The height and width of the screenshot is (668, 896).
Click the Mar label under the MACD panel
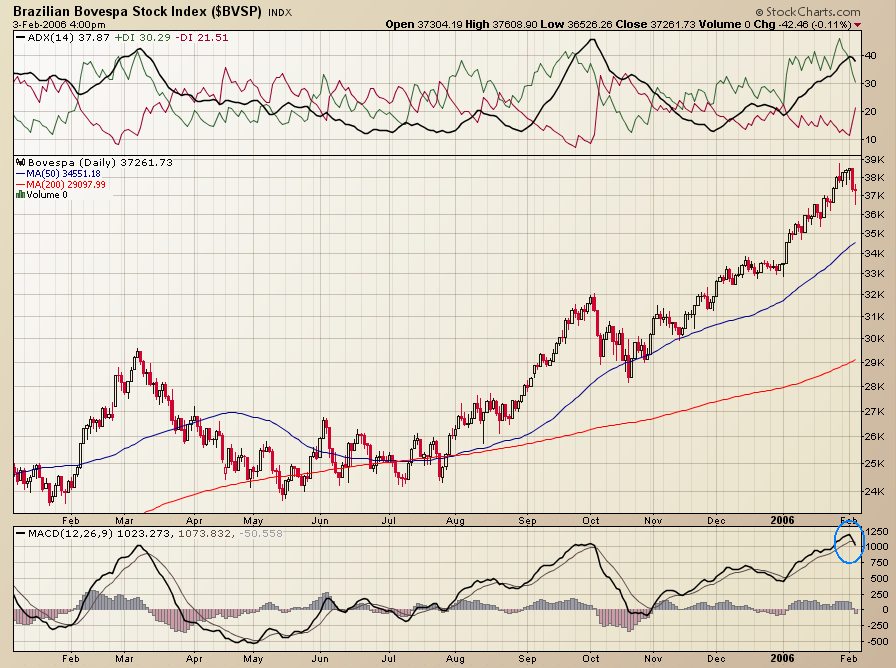(124, 658)
